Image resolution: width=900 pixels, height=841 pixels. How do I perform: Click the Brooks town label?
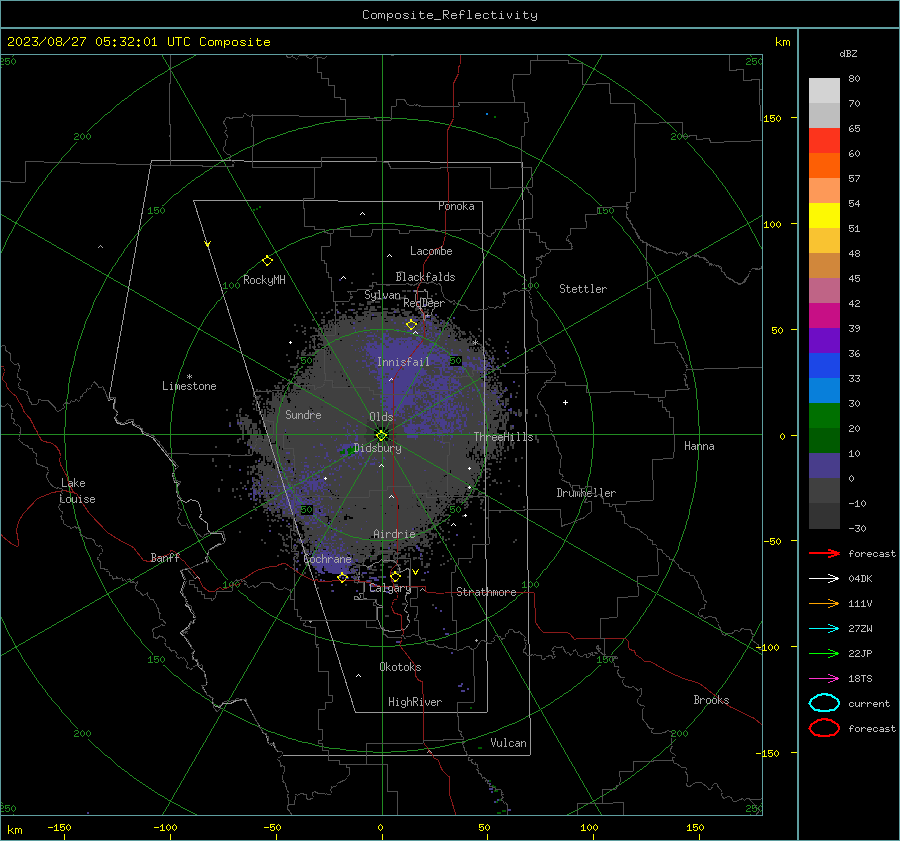[x=711, y=700]
